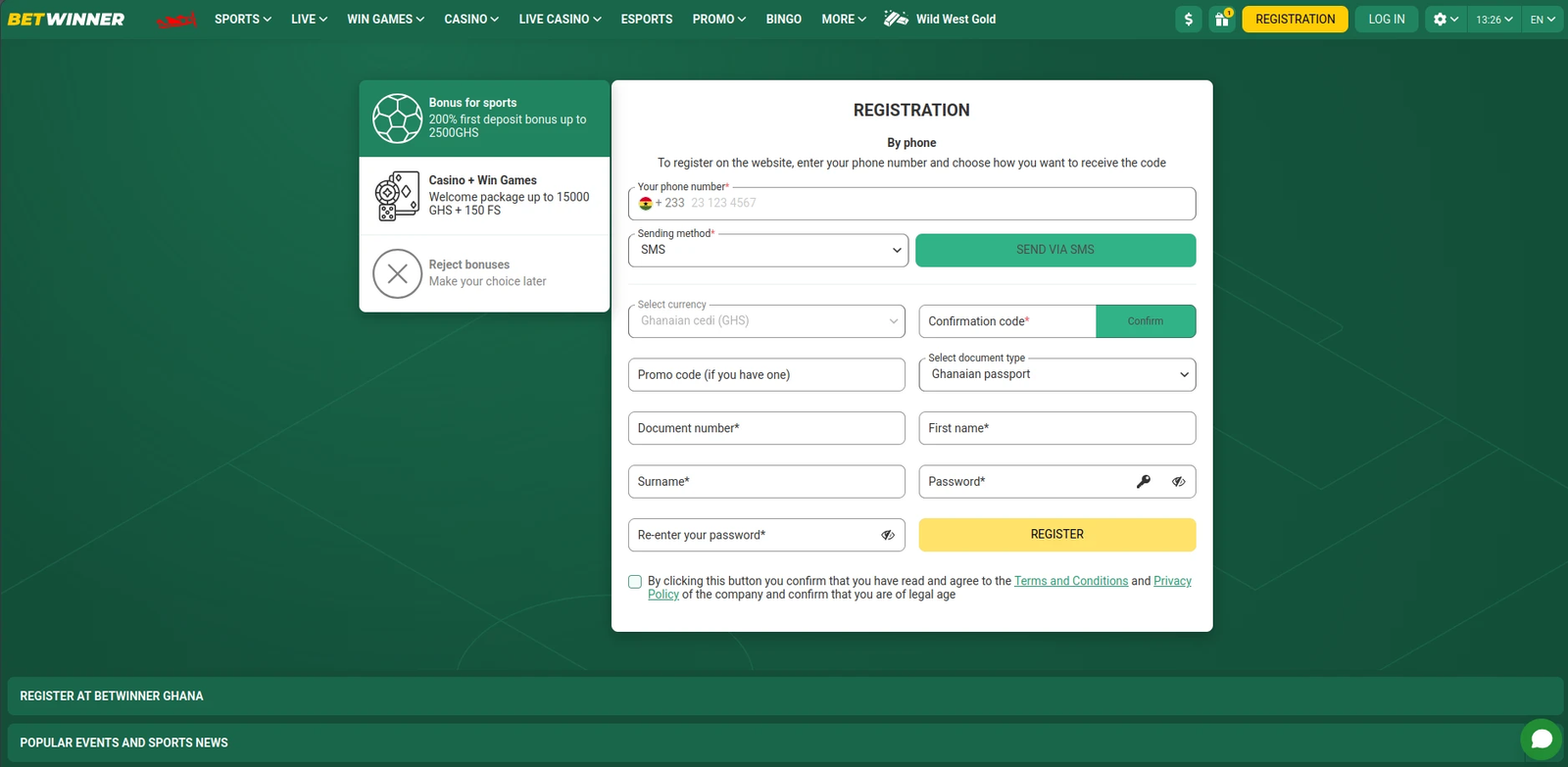Image resolution: width=1568 pixels, height=767 pixels.
Task: Focus the phone number input field
Action: point(912,204)
